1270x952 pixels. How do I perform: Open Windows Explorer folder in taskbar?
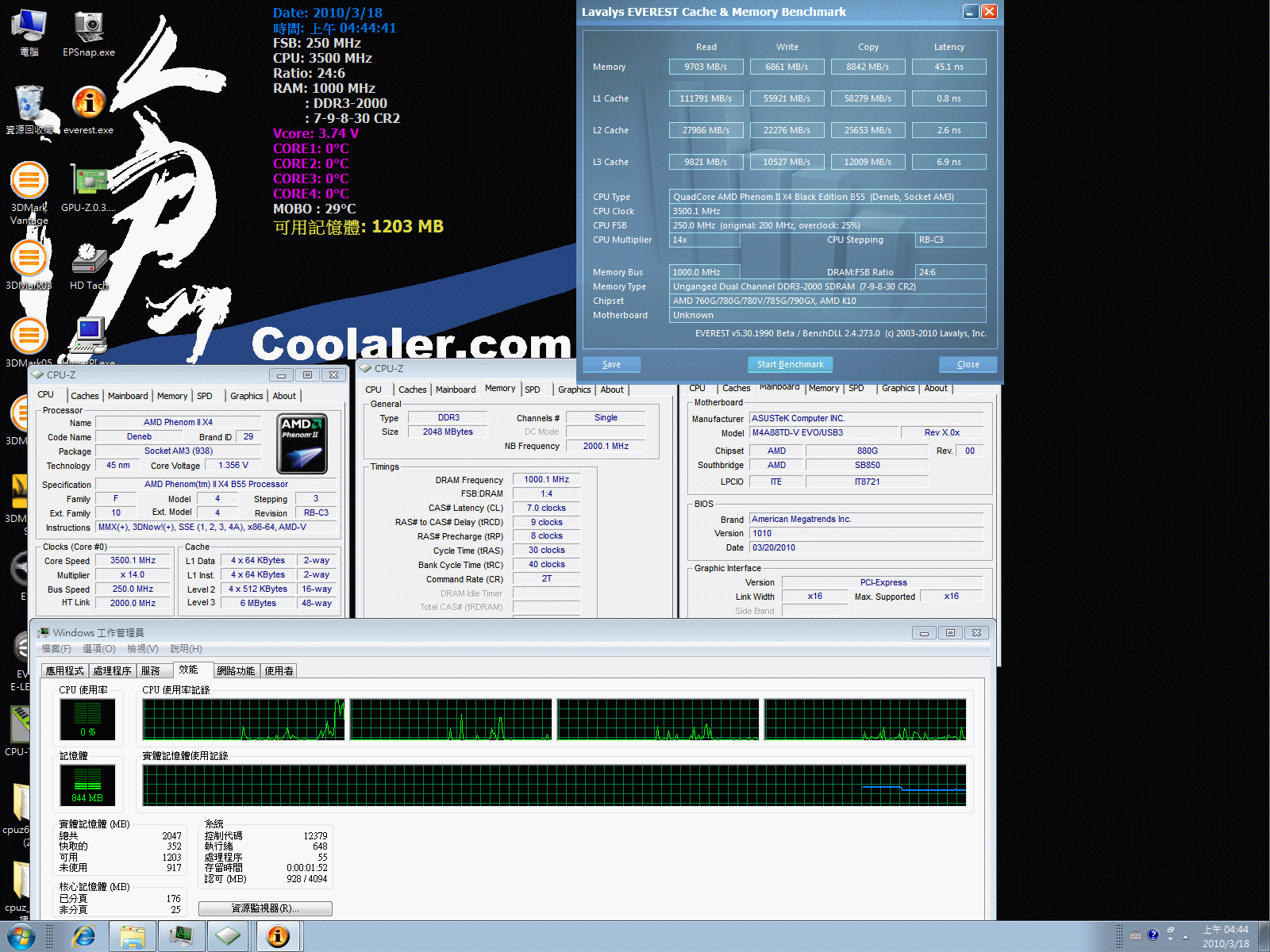[x=132, y=937]
